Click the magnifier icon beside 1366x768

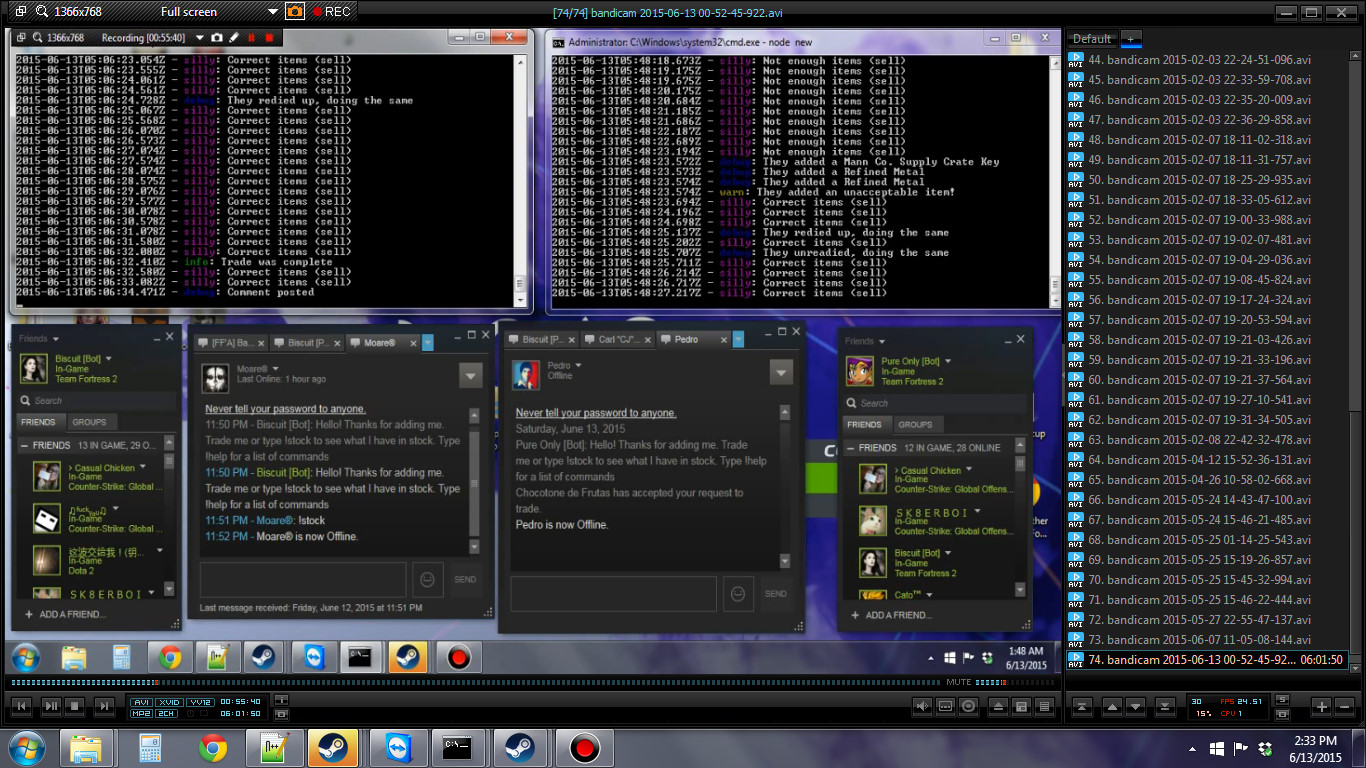tap(40, 12)
